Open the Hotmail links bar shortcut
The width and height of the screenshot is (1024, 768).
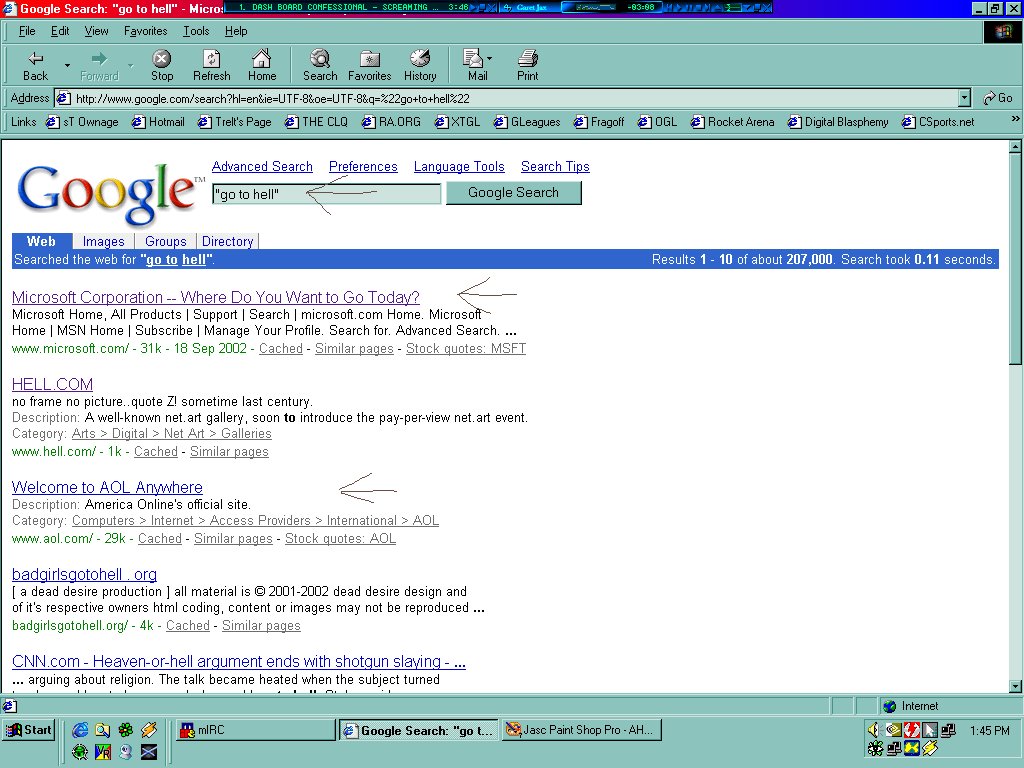tap(158, 121)
